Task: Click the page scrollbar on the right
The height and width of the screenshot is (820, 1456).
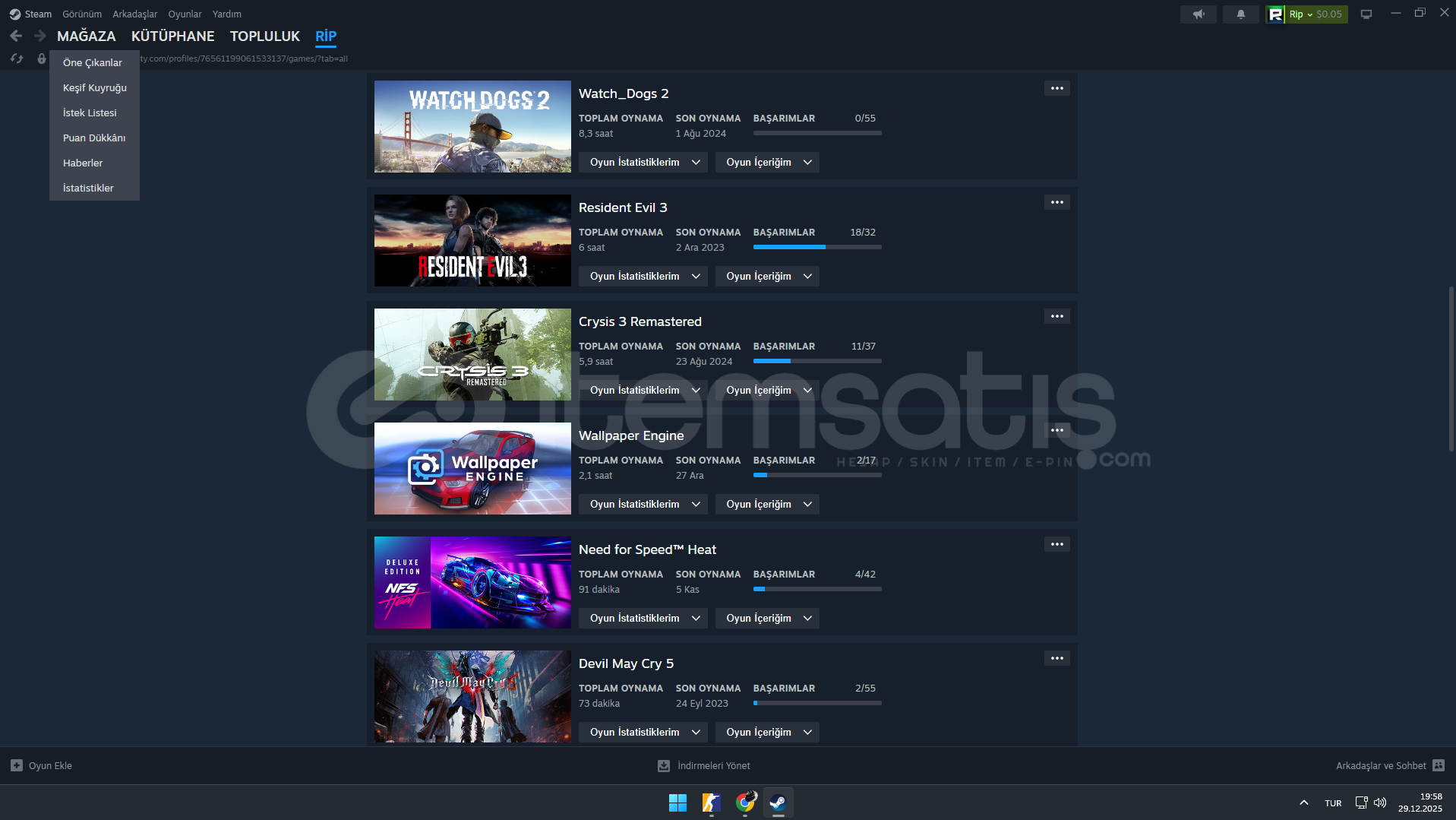Action: pyautogui.click(x=1451, y=369)
